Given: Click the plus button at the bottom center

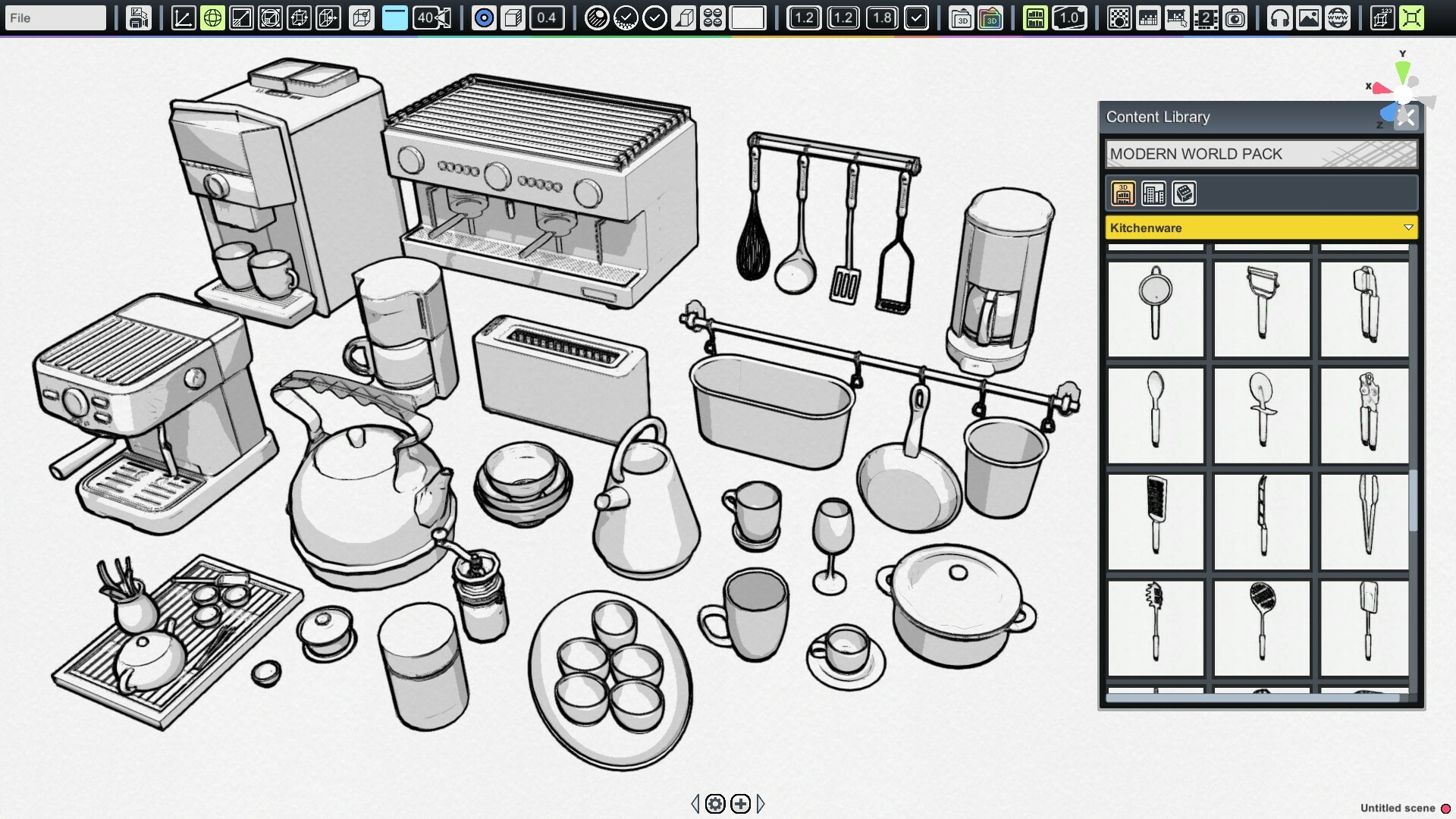Looking at the screenshot, I should [x=740, y=803].
